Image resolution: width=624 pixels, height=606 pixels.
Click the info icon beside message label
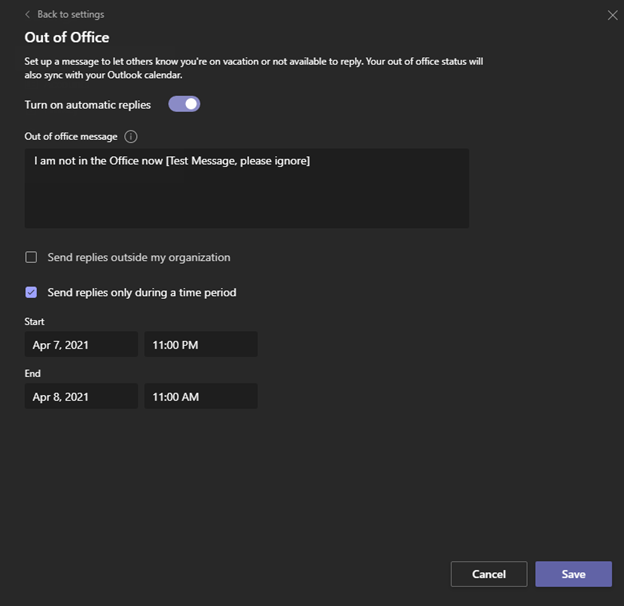131,137
